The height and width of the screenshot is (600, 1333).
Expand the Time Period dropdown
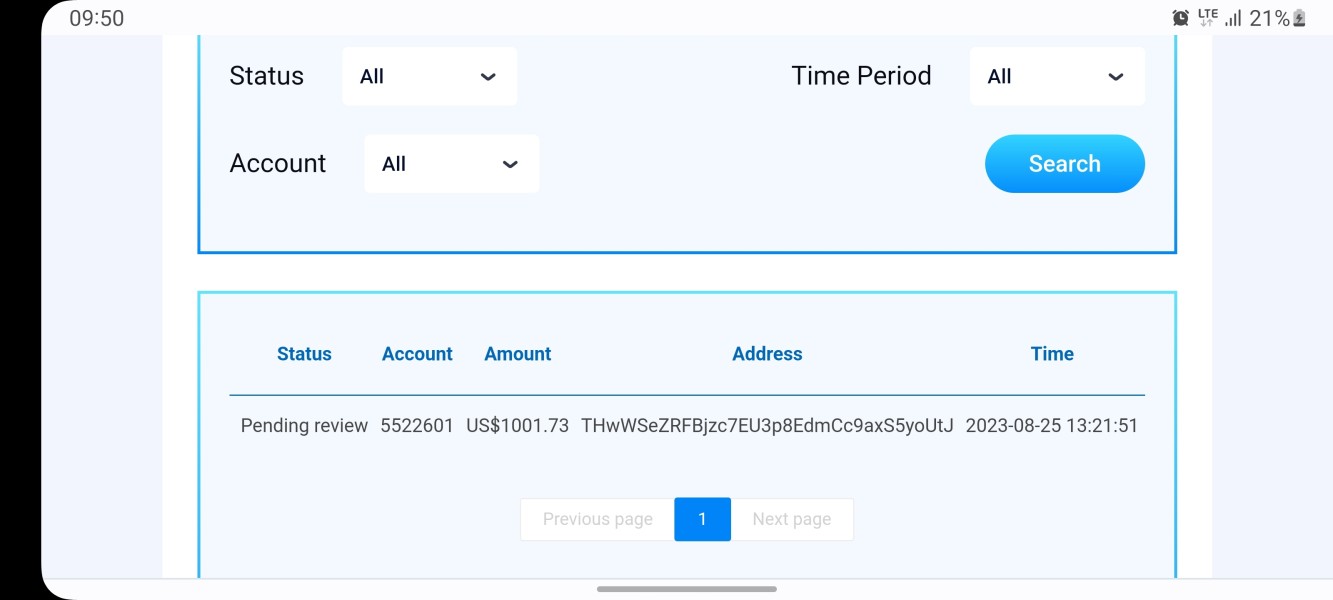(1056, 76)
